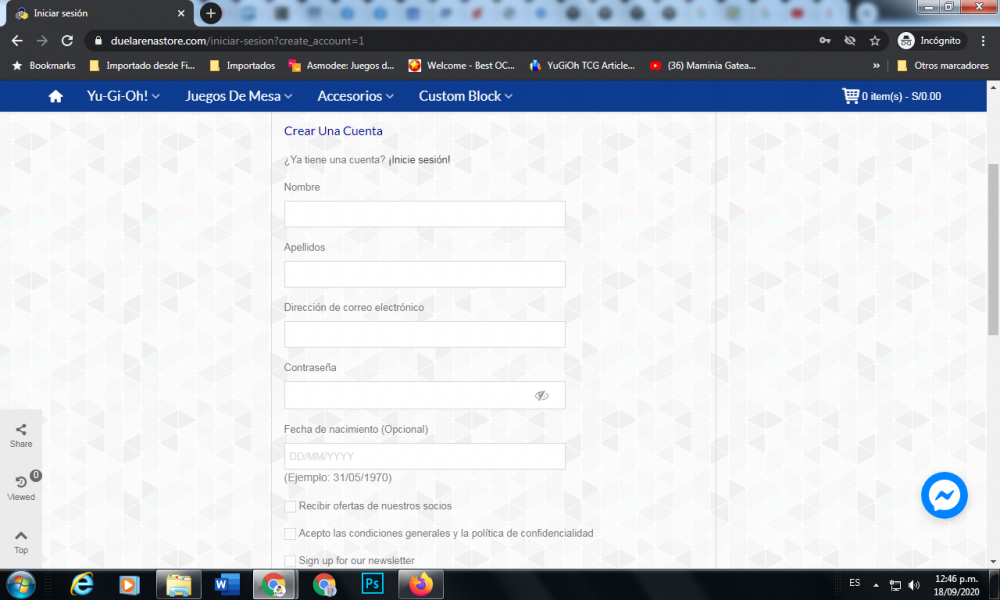
Task: Click inside the Nombre input field
Action: point(424,213)
